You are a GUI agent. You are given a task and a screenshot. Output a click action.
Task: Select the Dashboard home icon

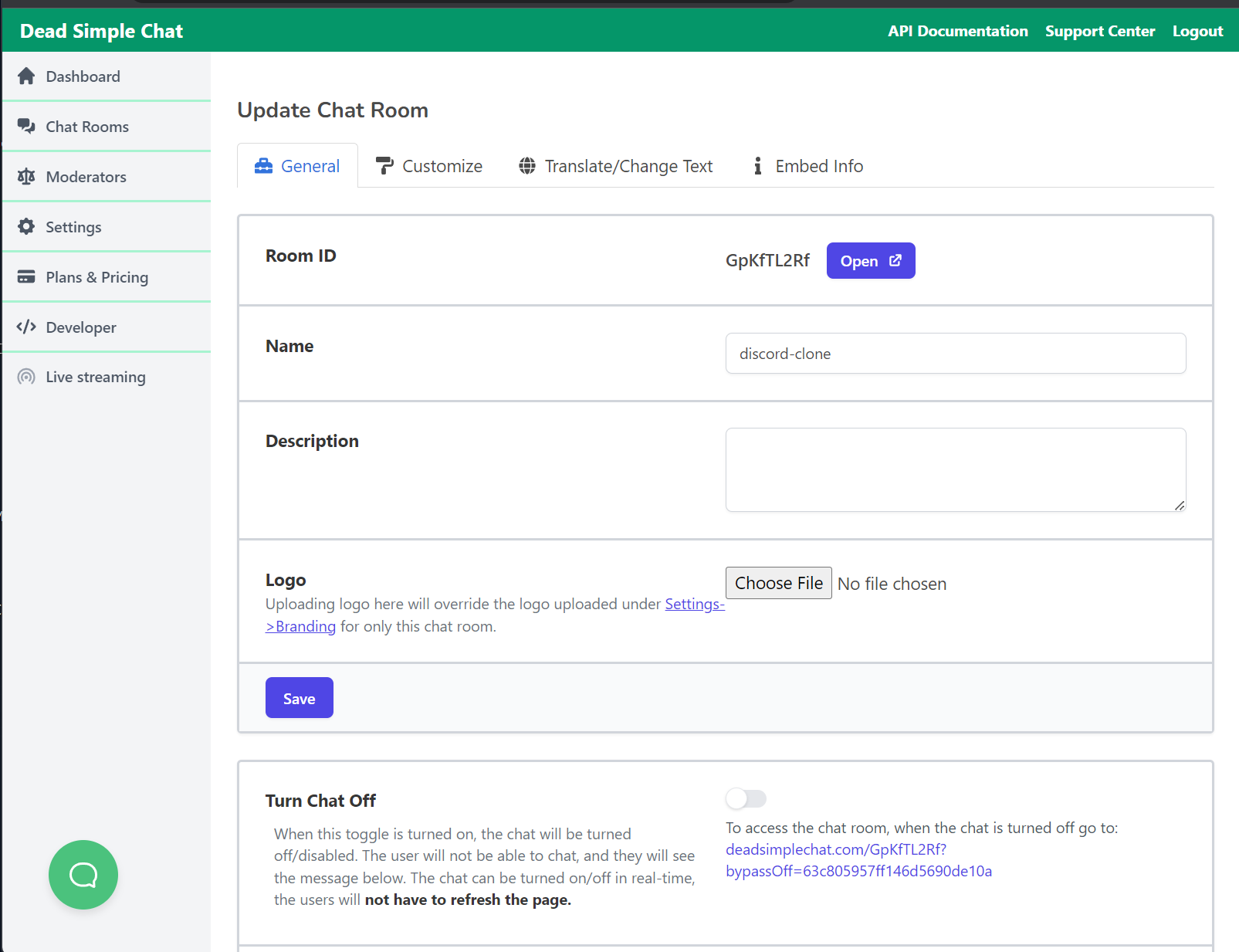26,76
